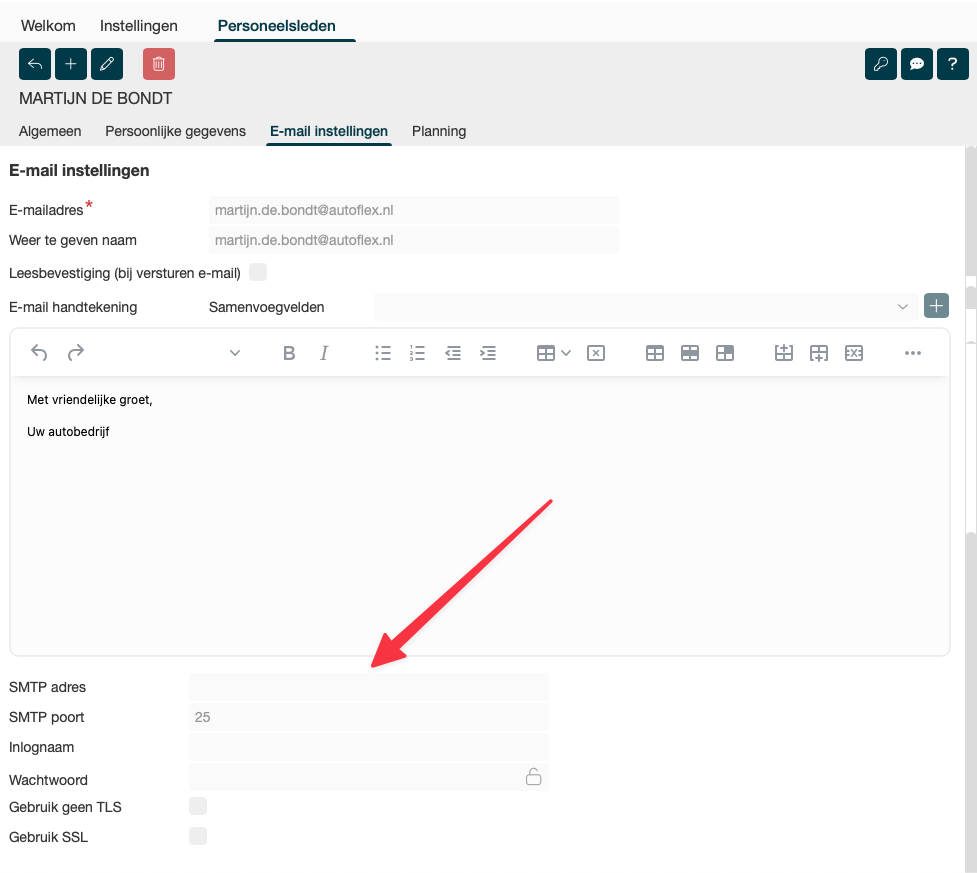Expand the paragraph style chevron in editor
The height and width of the screenshot is (873, 977).
click(235, 353)
